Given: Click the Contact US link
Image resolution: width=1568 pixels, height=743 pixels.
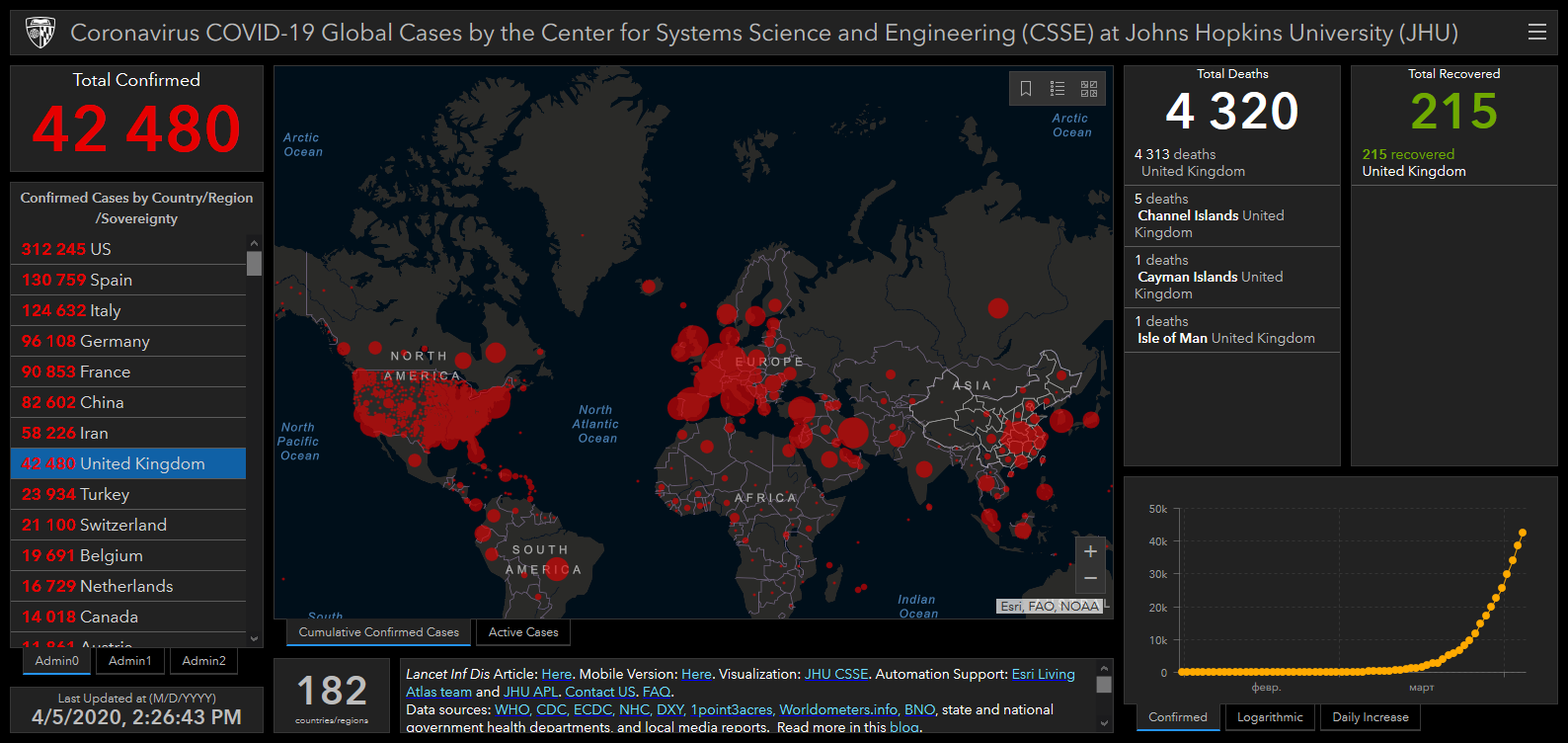Looking at the screenshot, I should 600,692.
